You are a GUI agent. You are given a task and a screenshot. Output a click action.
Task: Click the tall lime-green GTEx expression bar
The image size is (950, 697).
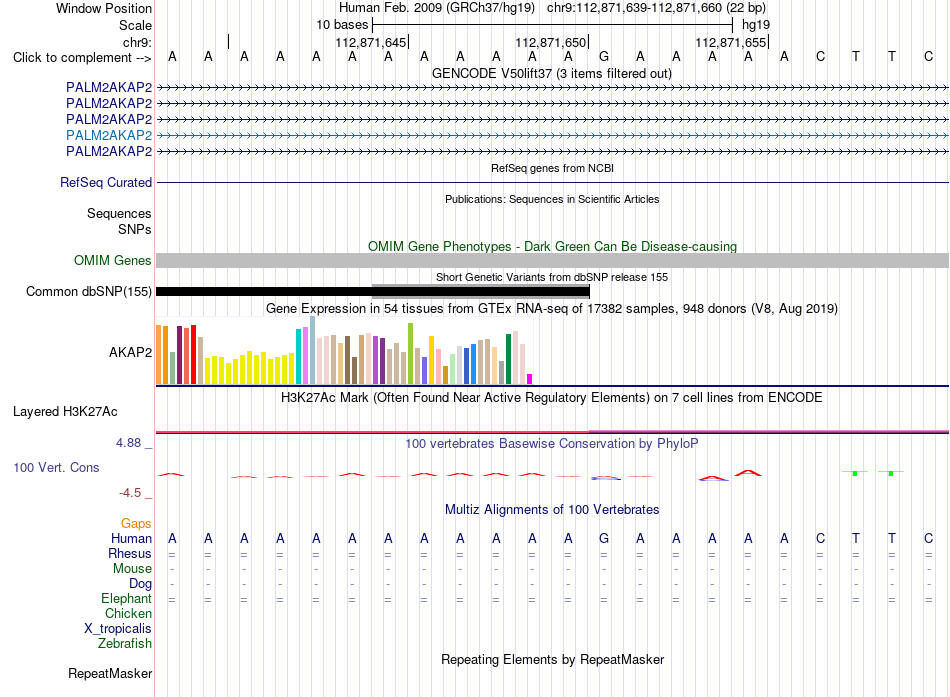(x=411, y=353)
